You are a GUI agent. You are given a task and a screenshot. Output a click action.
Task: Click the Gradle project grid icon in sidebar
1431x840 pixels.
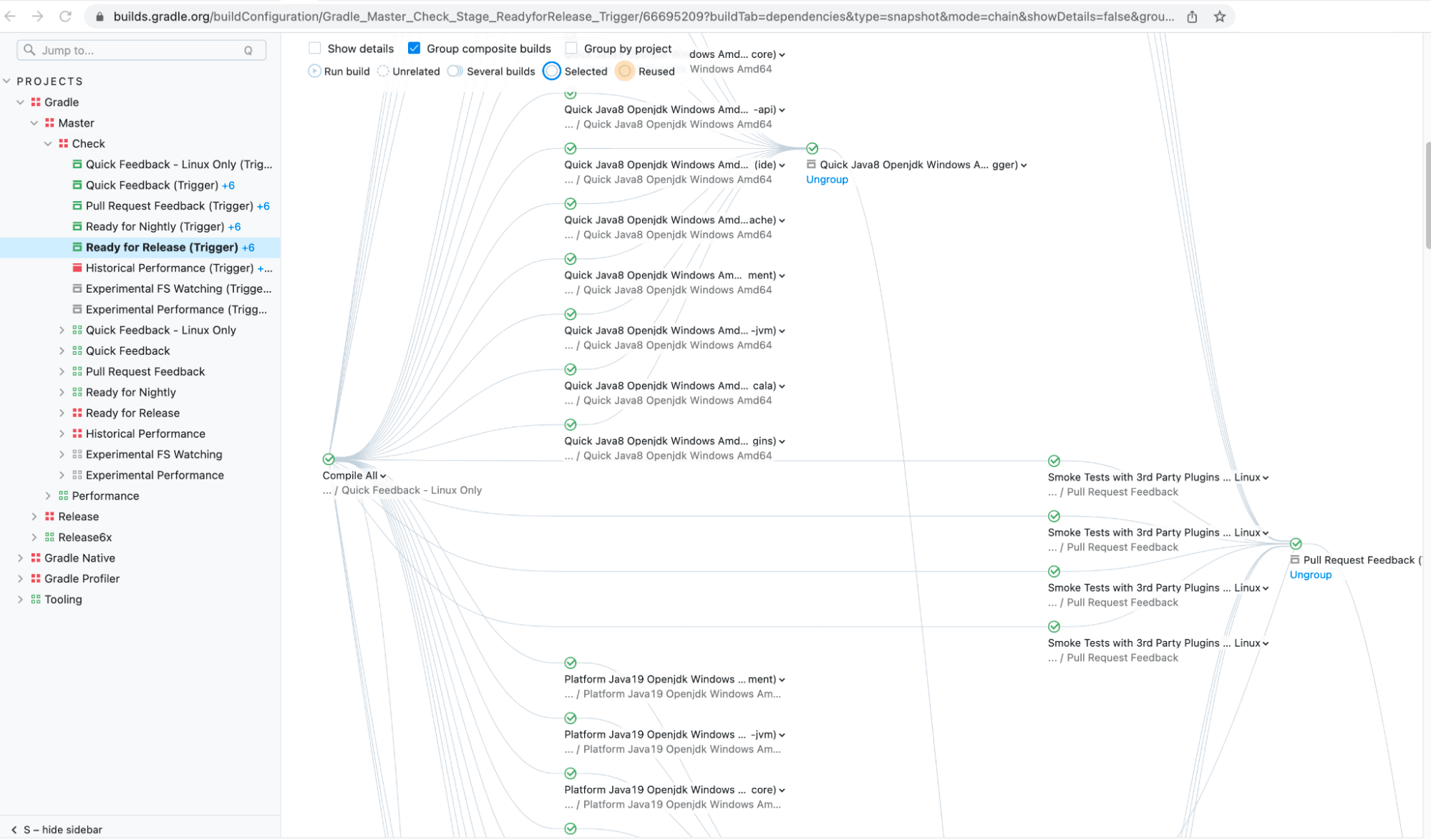[35, 102]
